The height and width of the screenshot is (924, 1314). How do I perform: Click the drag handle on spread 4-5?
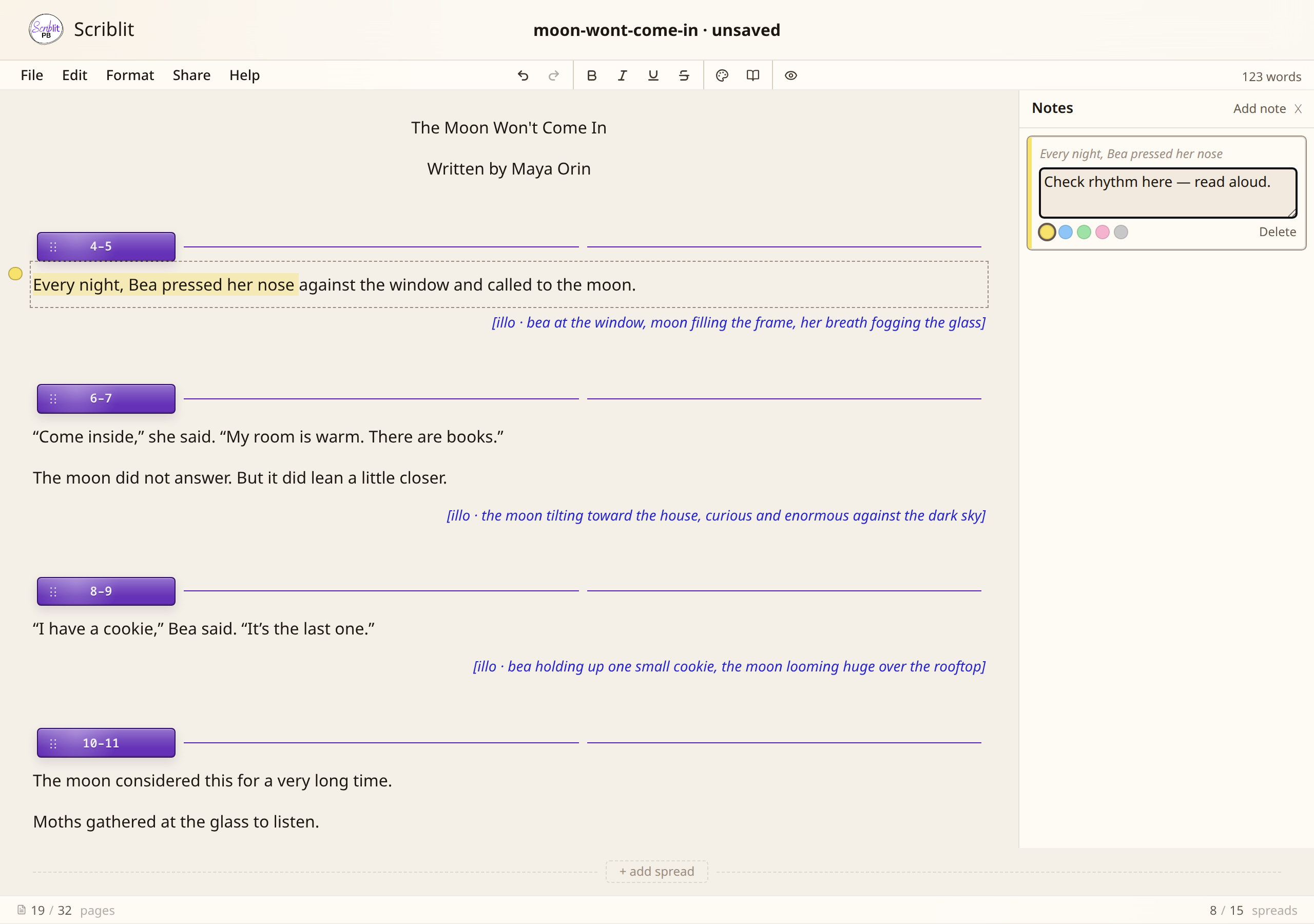pyautogui.click(x=53, y=247)
